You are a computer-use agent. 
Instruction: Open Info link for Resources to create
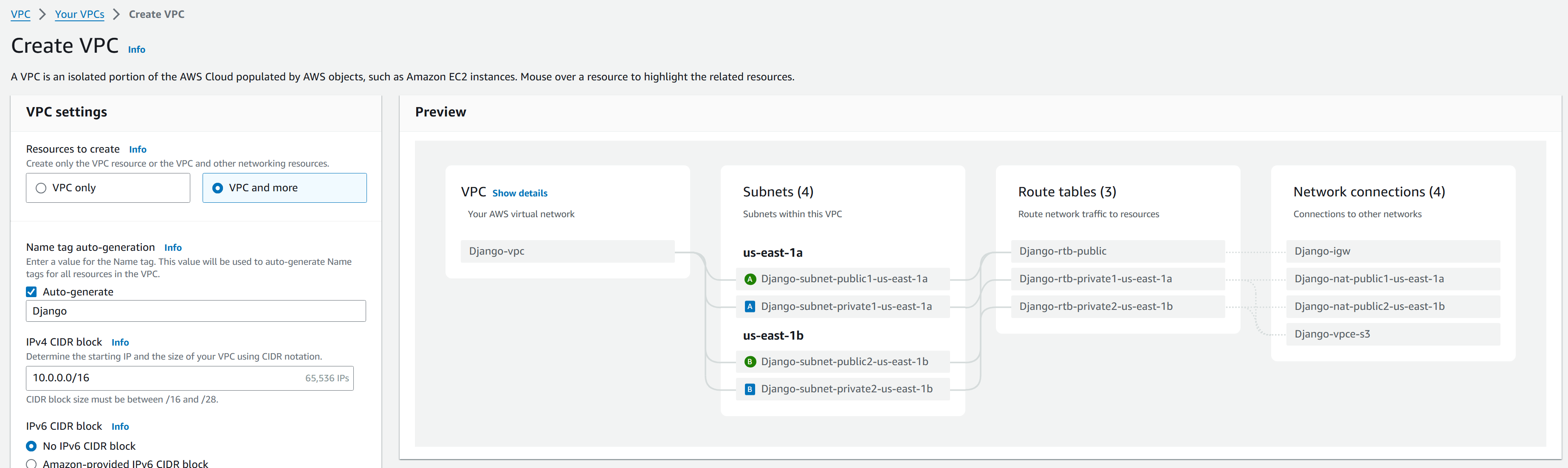pyautogui.click(x=138, y=149)
